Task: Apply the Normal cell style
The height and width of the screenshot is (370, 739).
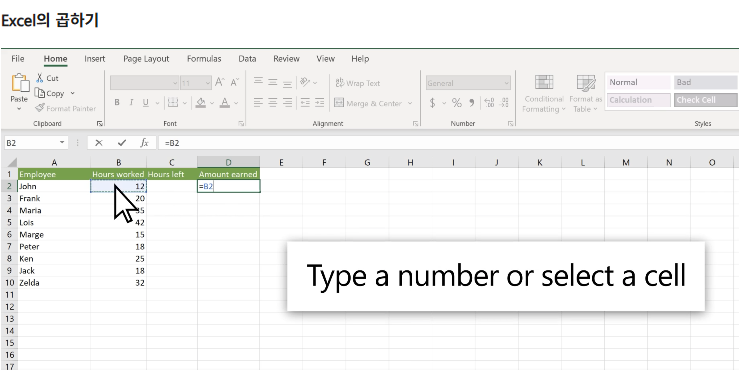Action: point(638,82)
